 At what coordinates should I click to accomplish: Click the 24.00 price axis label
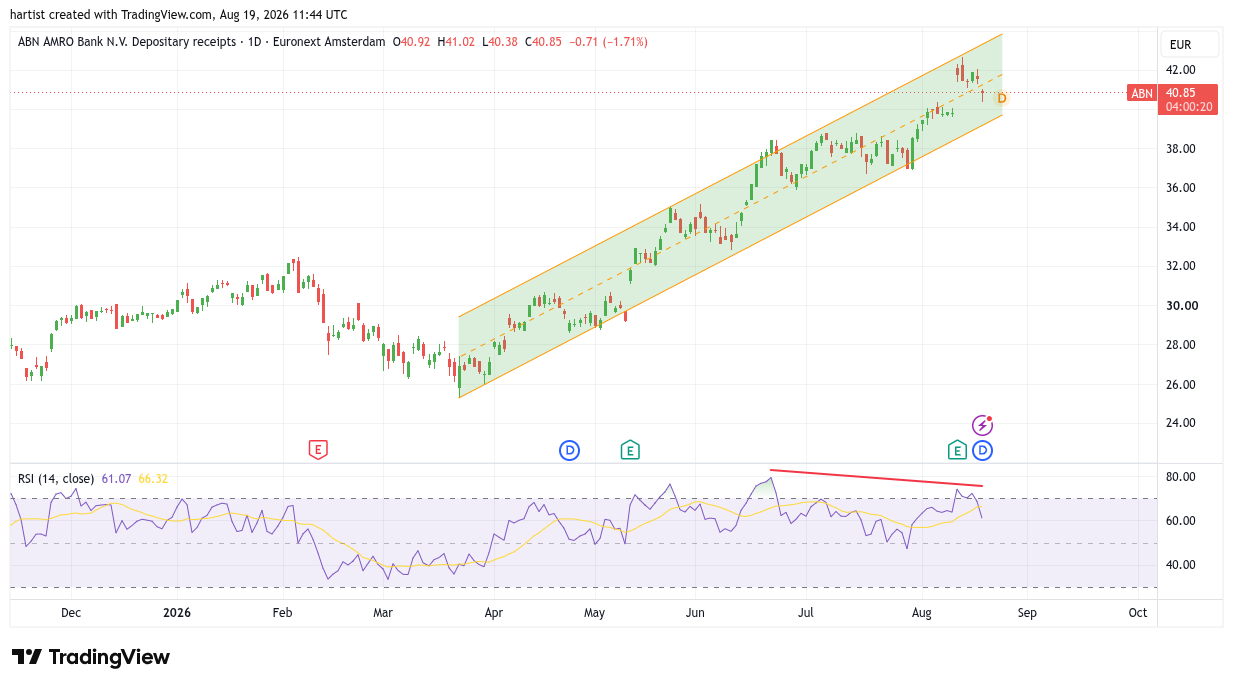point(1180,423)
